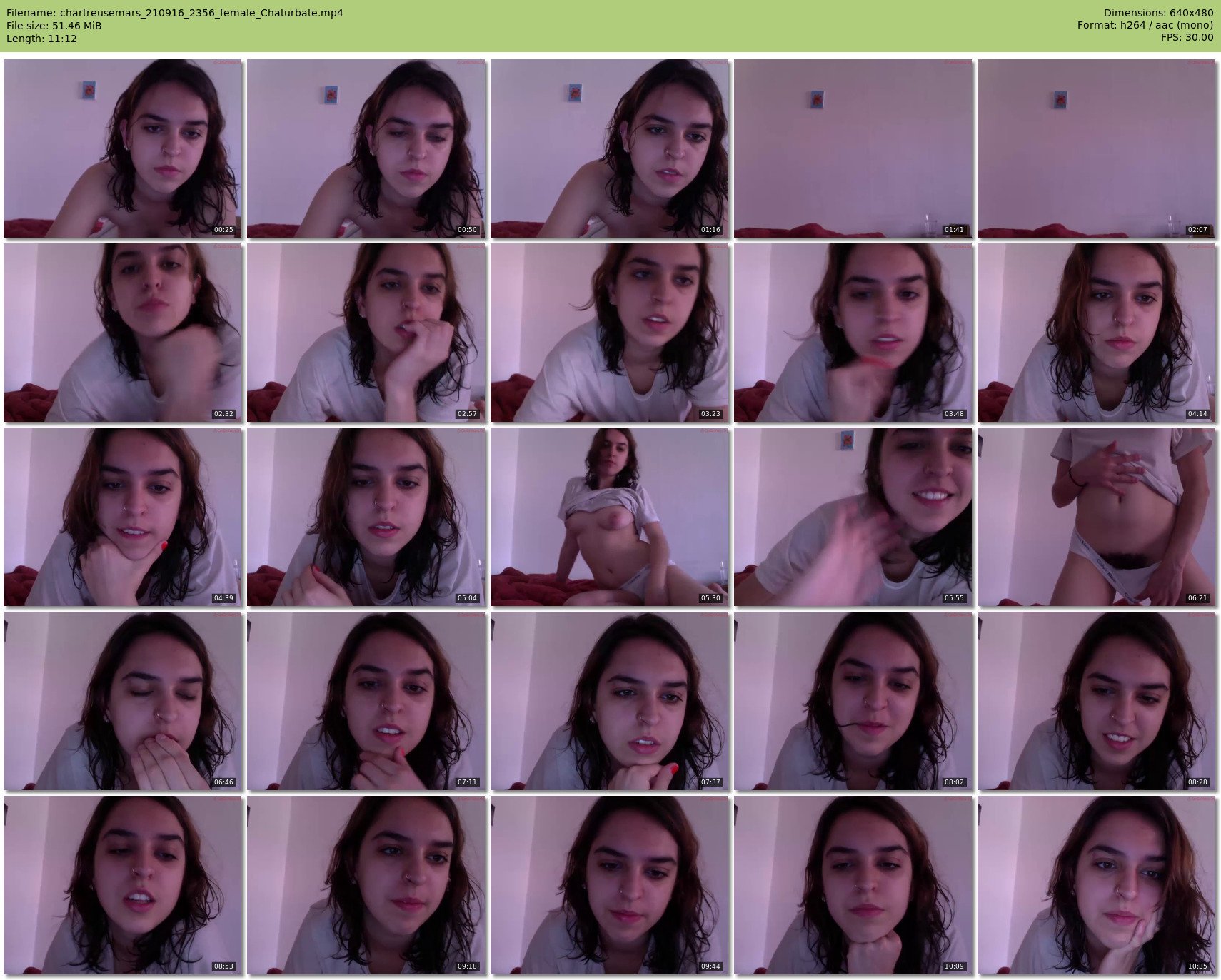Open the frame marked 00:50
Screen dimensions: 1221x980
coord(366,148)
